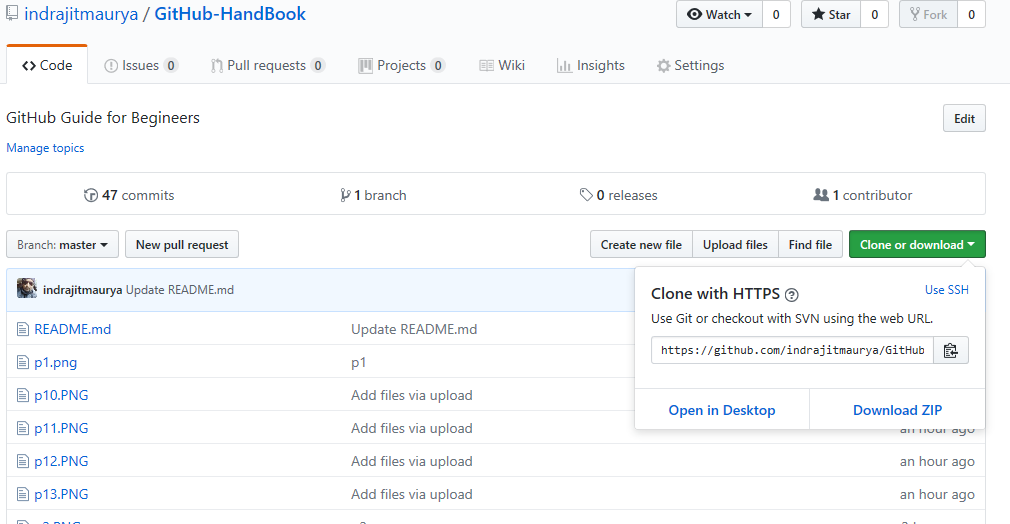Click the 'Update README.md' commit message in README.md row

[414, 329]
